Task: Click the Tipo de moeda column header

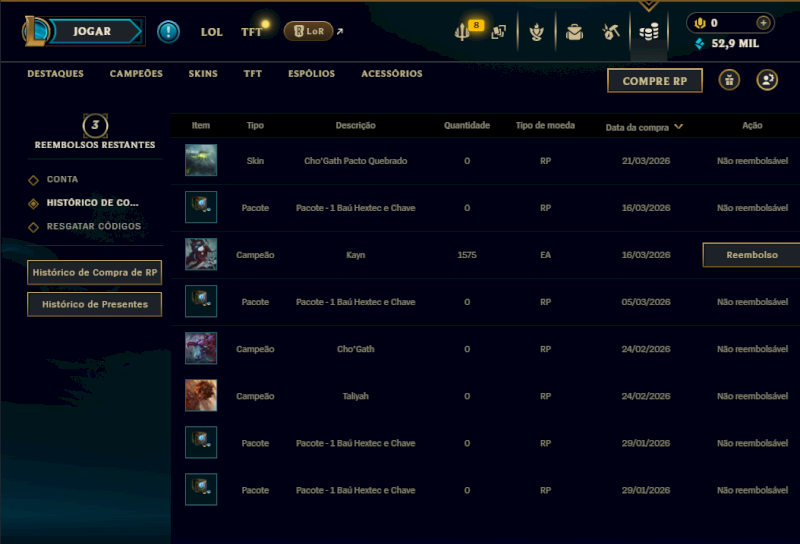Action: (x=545, y=126)
